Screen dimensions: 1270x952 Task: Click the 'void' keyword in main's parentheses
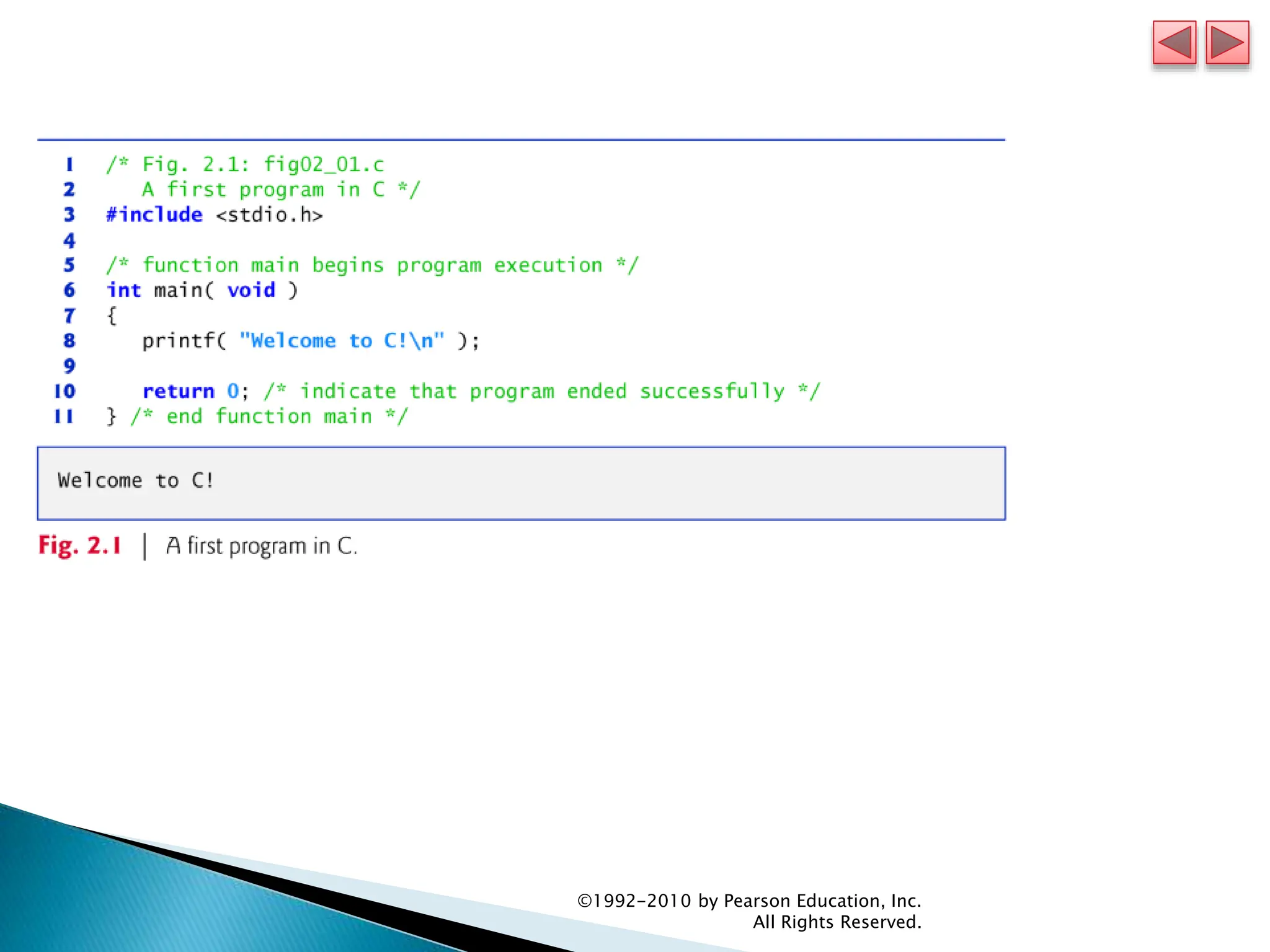point(251,290)
